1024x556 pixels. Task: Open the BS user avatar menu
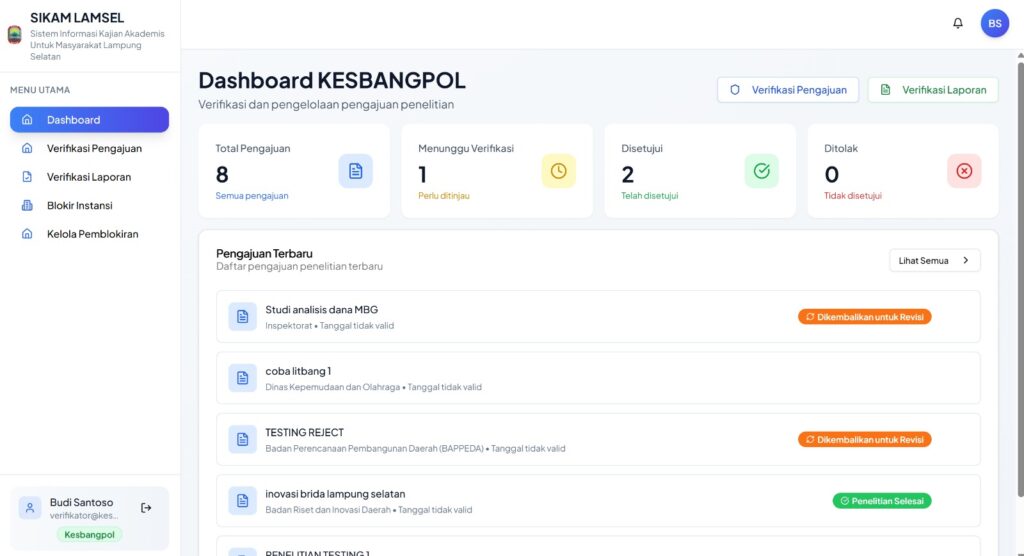click(x=994, y=23)
